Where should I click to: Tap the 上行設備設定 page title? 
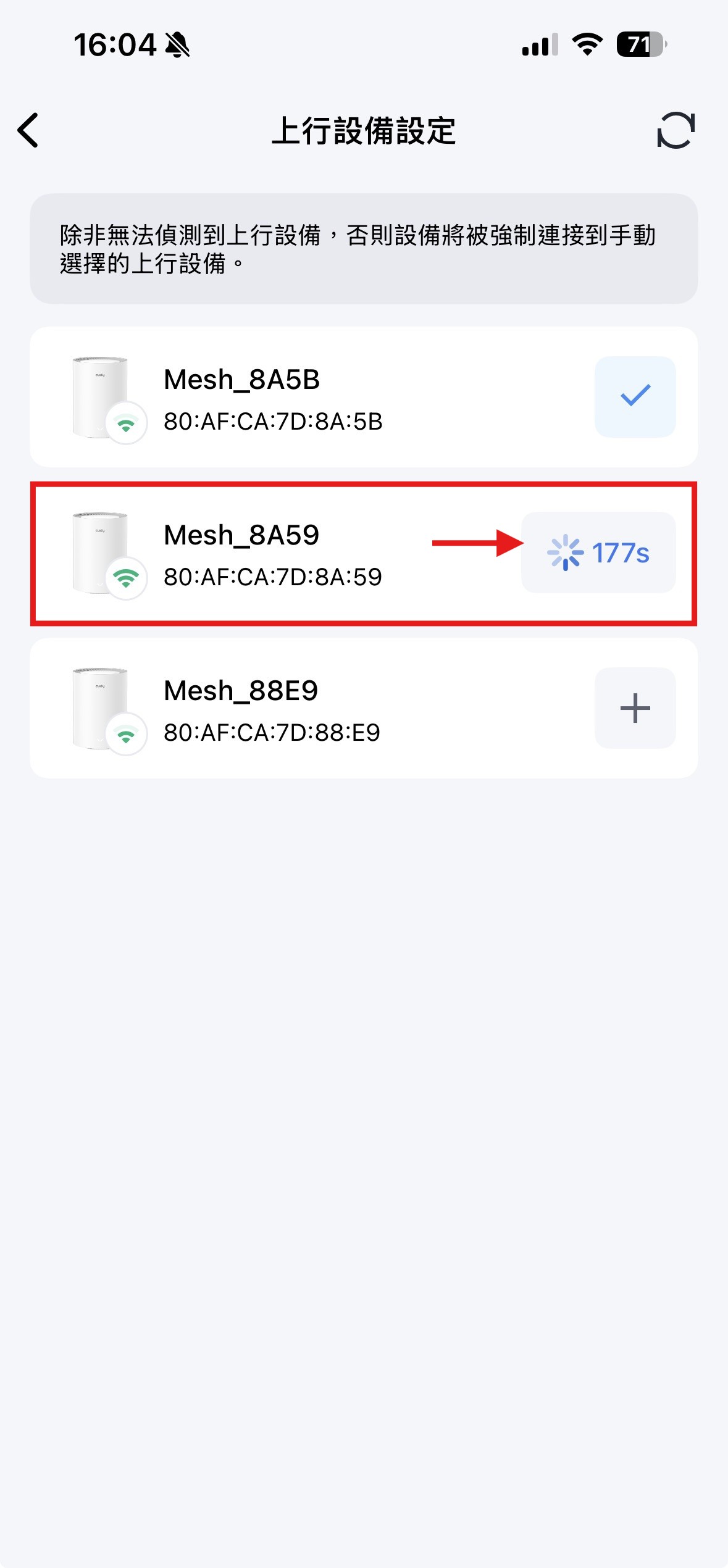[x=364, y=131]
